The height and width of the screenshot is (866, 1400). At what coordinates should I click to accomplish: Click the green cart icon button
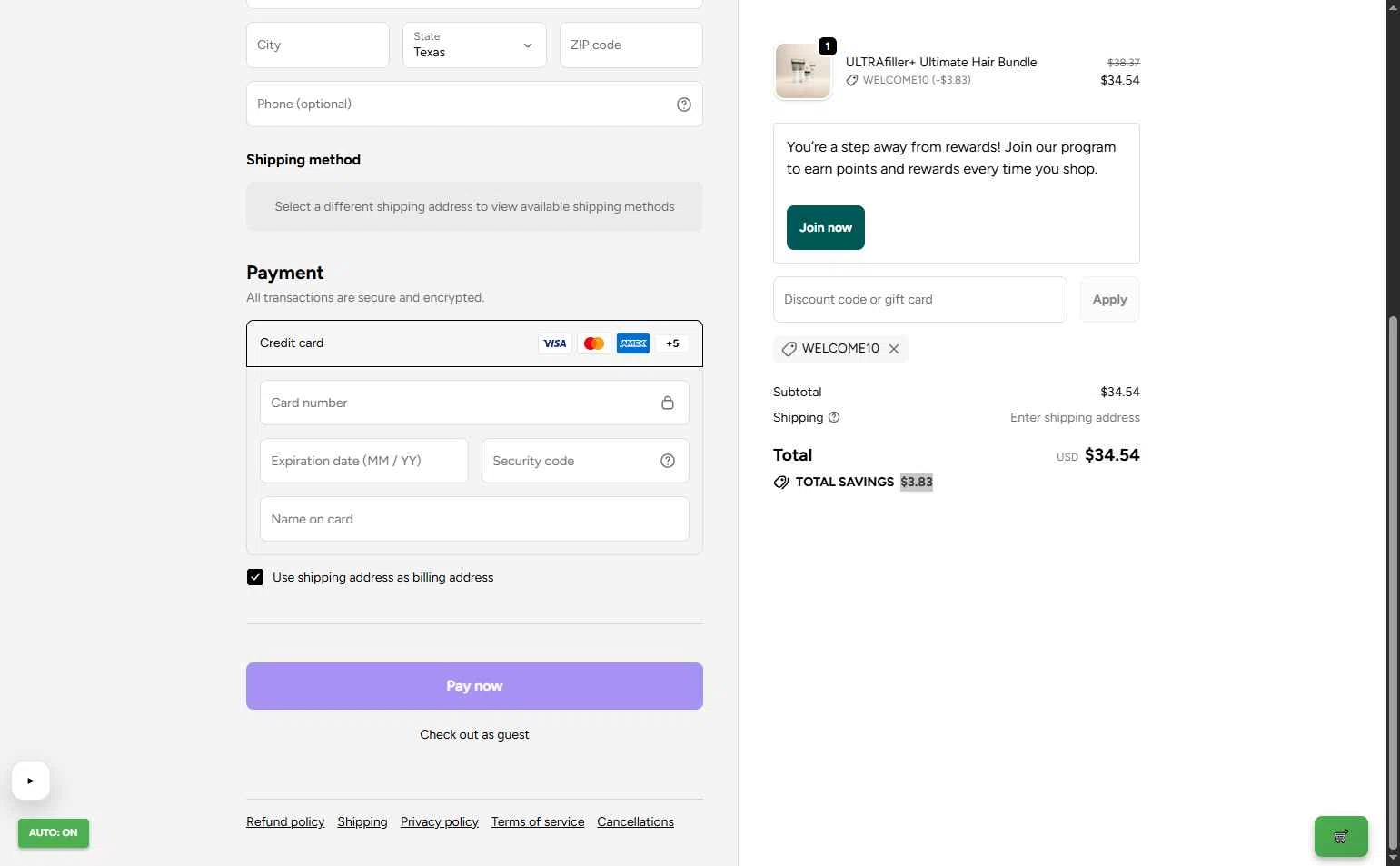[x=1341, y=836]
